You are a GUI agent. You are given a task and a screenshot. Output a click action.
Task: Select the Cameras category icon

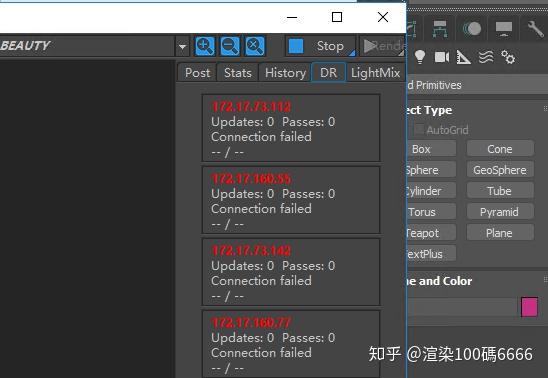(442, 57)
